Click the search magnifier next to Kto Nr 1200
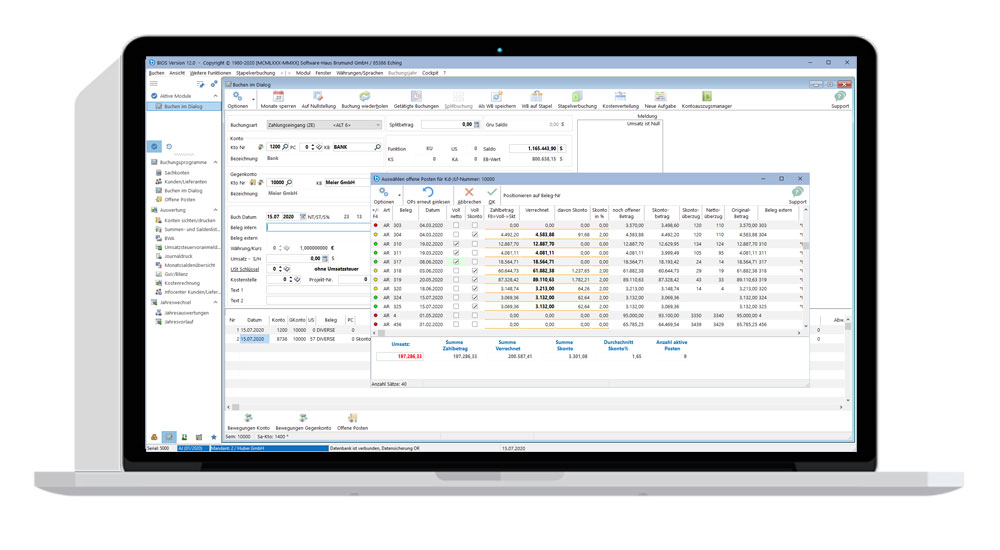Image resolution: width=1000 pixels, height=550 pixels. [285, 147]
